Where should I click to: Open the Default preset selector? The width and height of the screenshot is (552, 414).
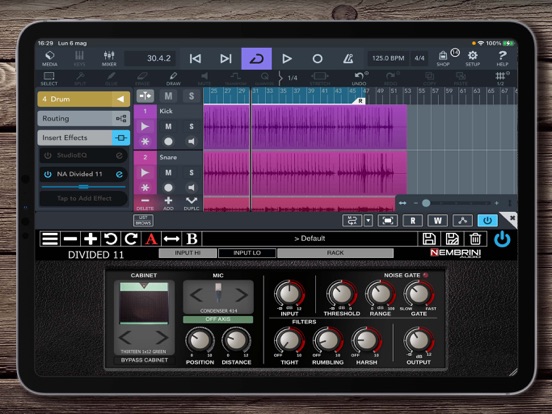[310, 239]
